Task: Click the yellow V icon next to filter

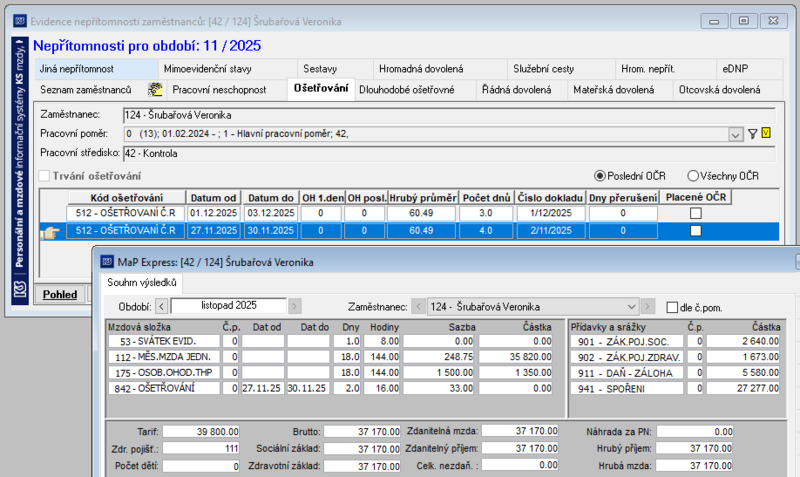Action: [x=766, y=133]
